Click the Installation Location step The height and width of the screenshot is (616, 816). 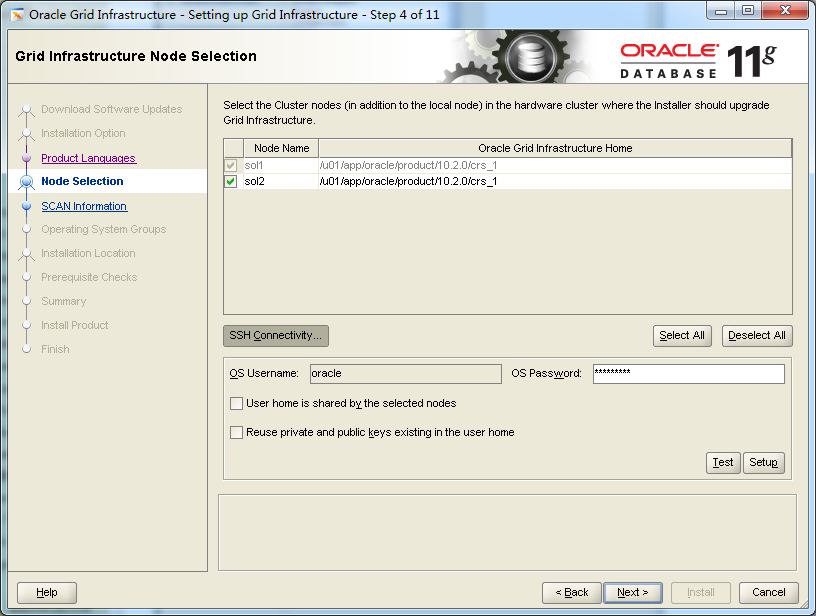coord(88,253)
